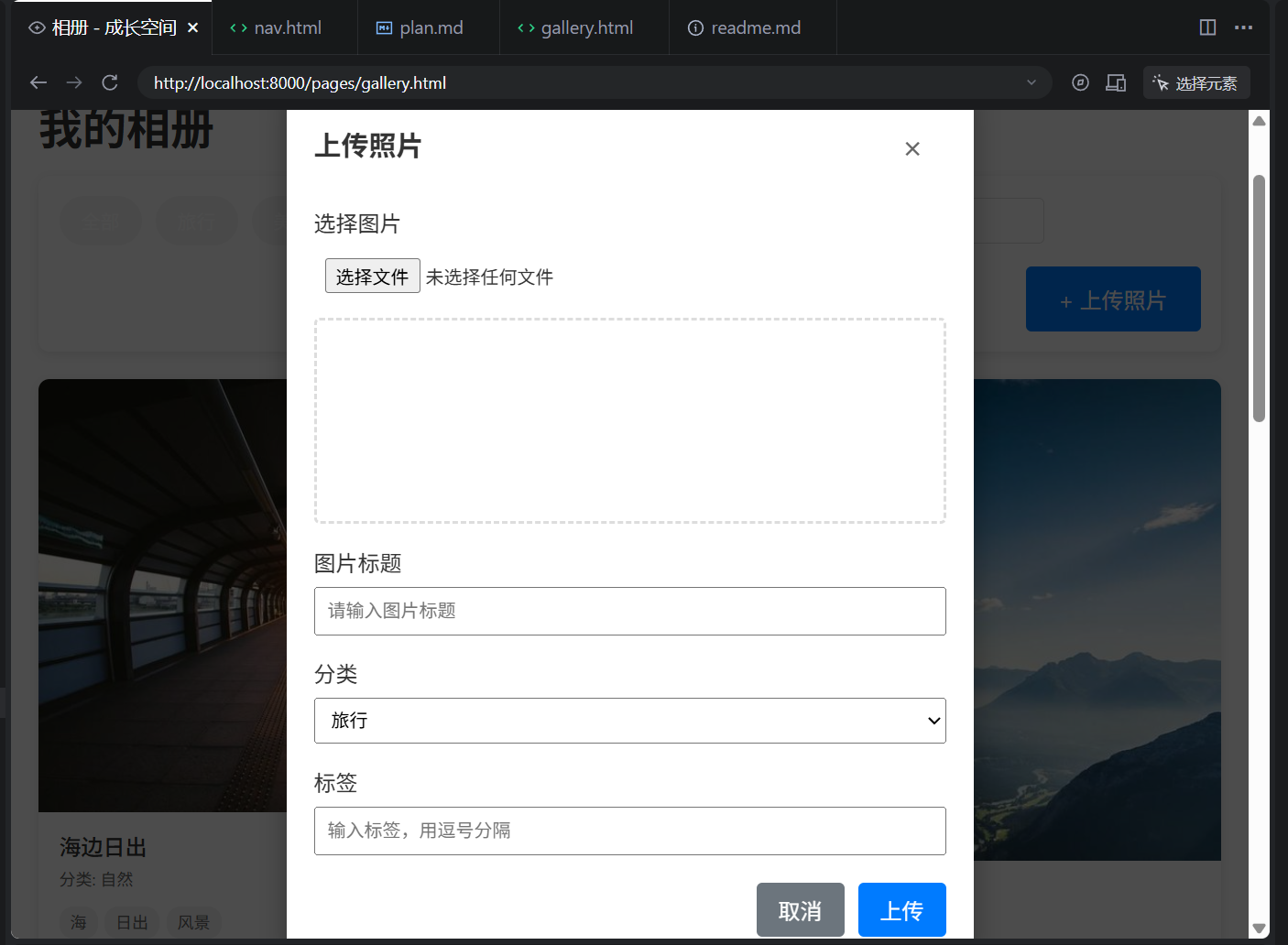Screen dimensions: 1288x945
Task: Open the browser more options menu
Action: tap(1243, 27)
